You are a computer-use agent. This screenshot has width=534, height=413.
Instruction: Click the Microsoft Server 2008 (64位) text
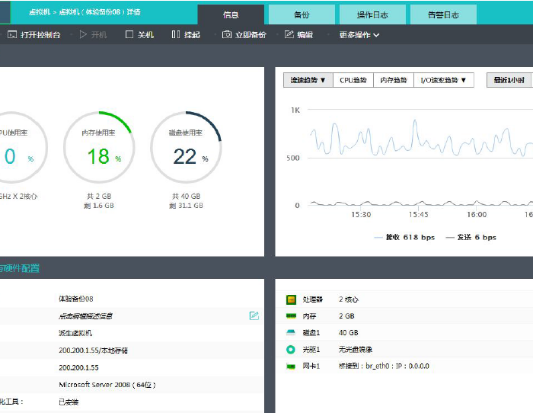pyautogui.click(x=107, y=385)
